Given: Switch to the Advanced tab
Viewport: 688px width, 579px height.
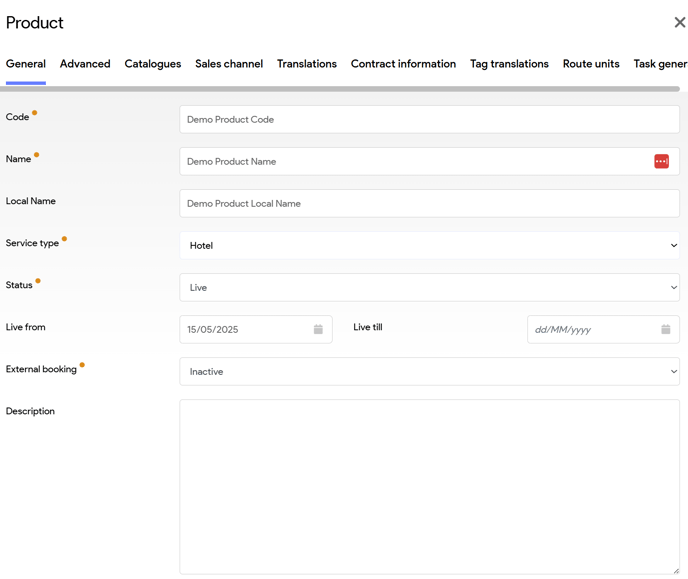Looking at the screenshot, I should pyautogui.click(x=85, y=64).
